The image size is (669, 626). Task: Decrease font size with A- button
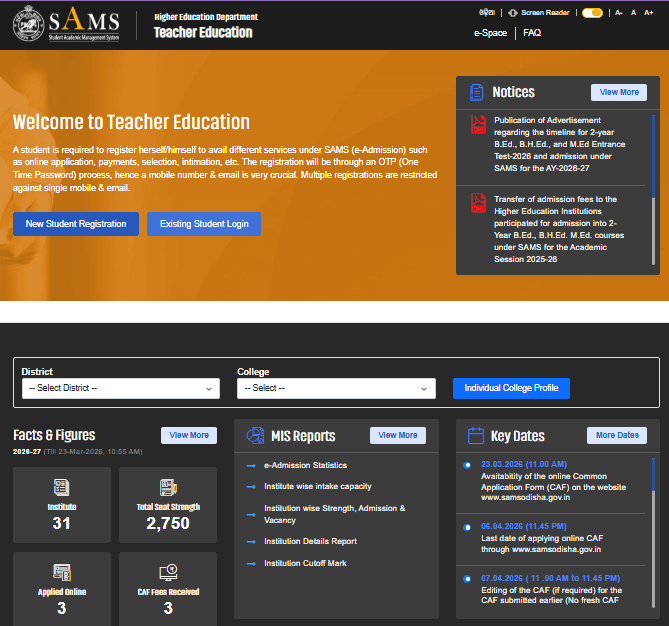pos(619,13)
